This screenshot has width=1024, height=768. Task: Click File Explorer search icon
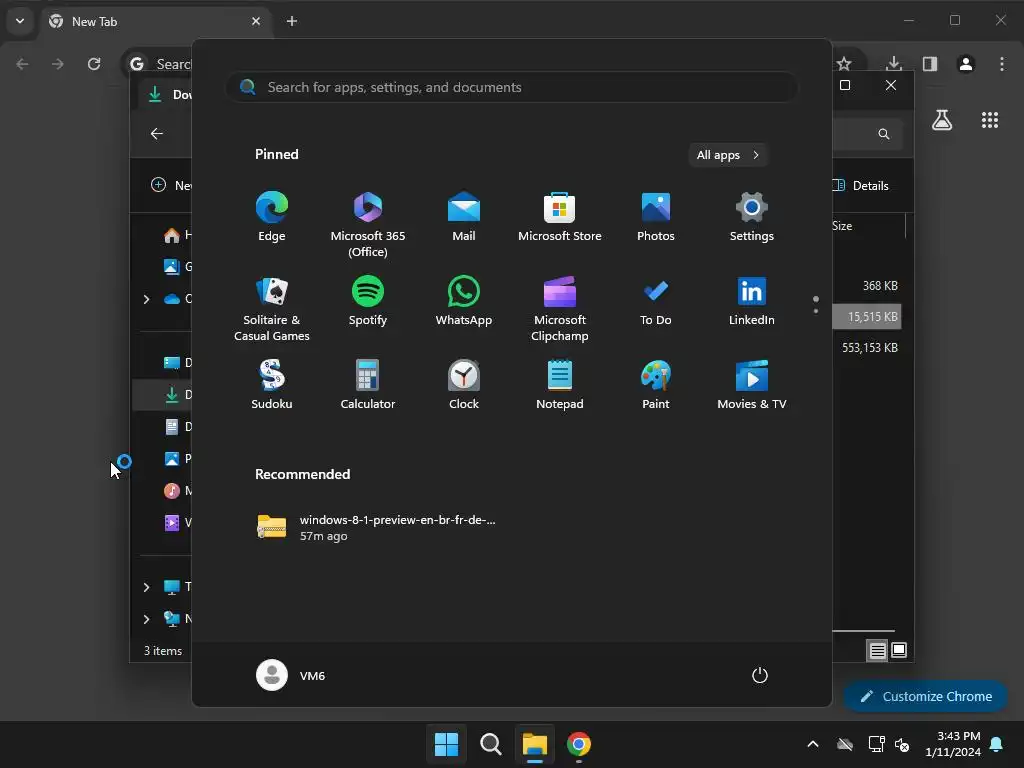coord(884,134)
